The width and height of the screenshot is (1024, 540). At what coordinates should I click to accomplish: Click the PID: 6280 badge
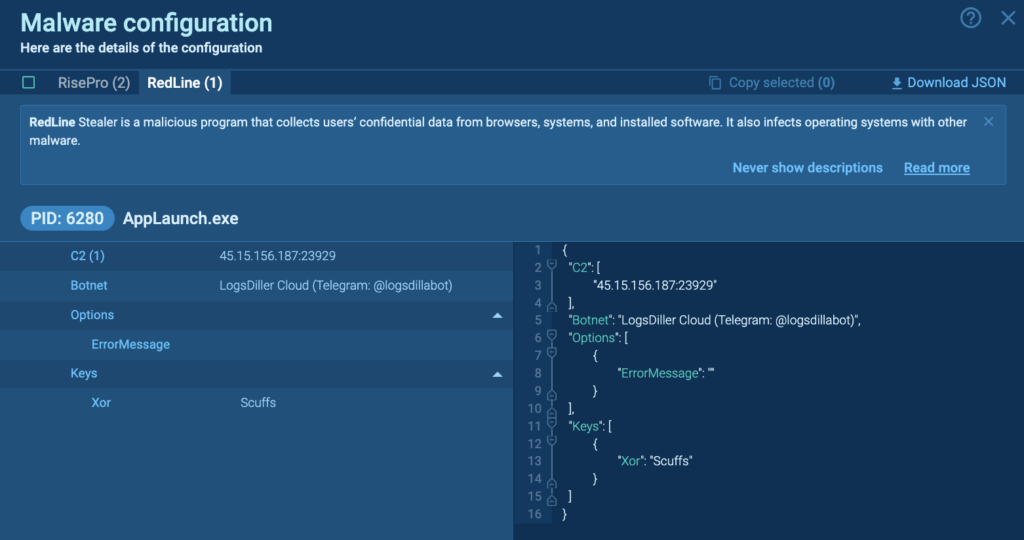pos(67,218)
